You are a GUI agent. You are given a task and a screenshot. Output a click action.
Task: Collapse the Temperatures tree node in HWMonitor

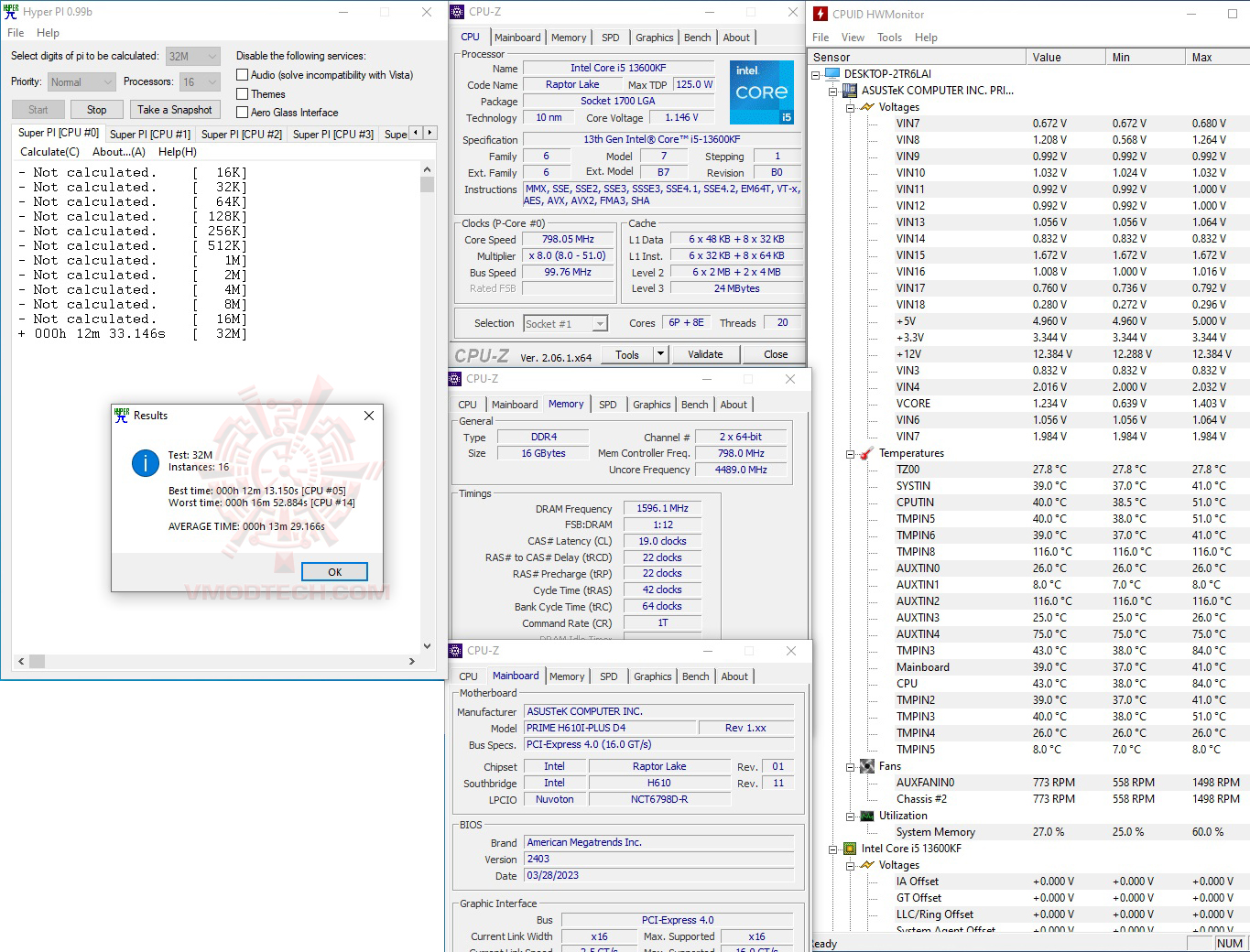850,453
